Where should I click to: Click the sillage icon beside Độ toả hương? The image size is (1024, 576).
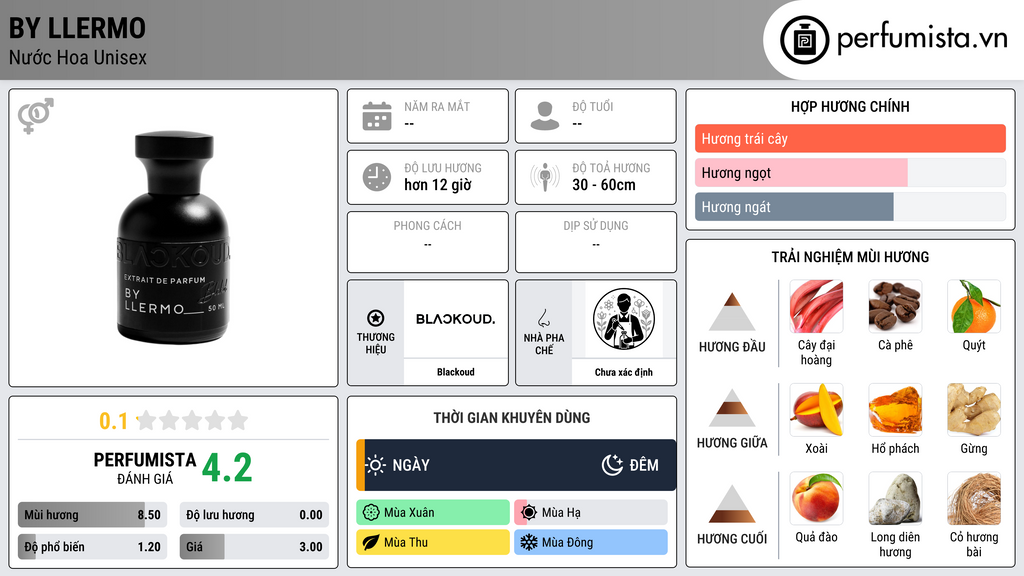click(x=545, y=177)
